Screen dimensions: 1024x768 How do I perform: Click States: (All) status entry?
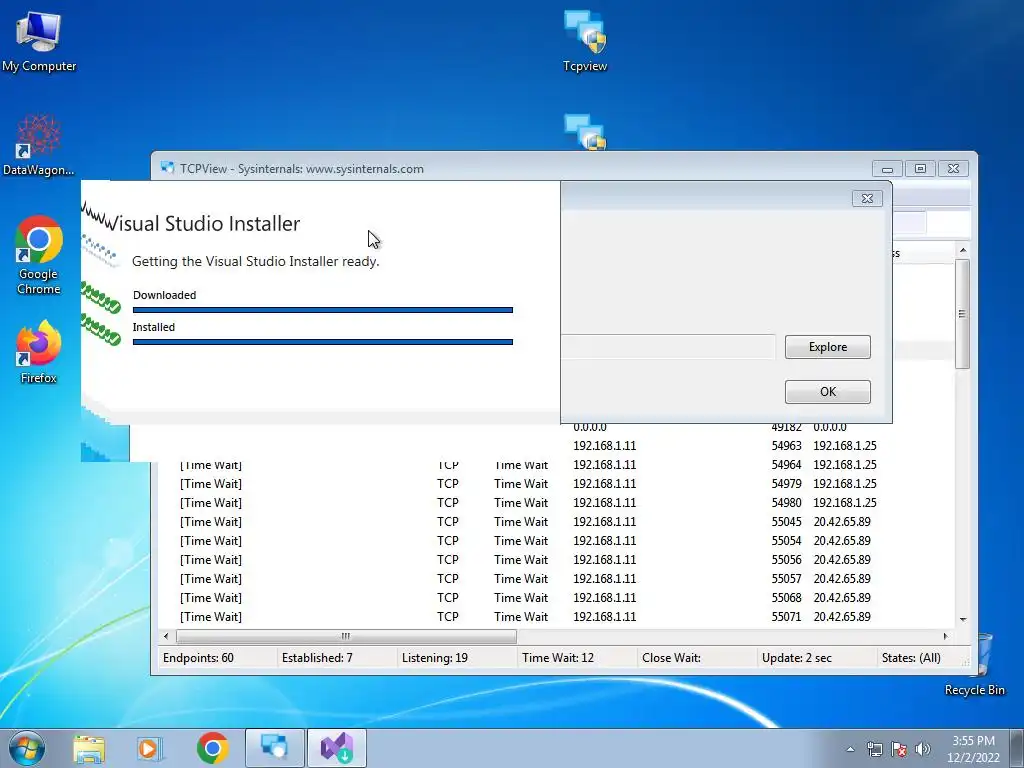[x=911, y=658]
